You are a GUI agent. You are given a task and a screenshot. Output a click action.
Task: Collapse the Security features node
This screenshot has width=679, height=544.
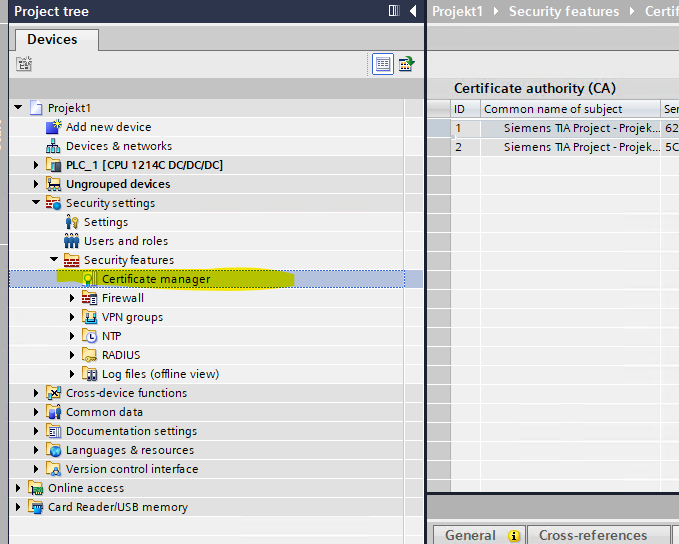(55, 260)
